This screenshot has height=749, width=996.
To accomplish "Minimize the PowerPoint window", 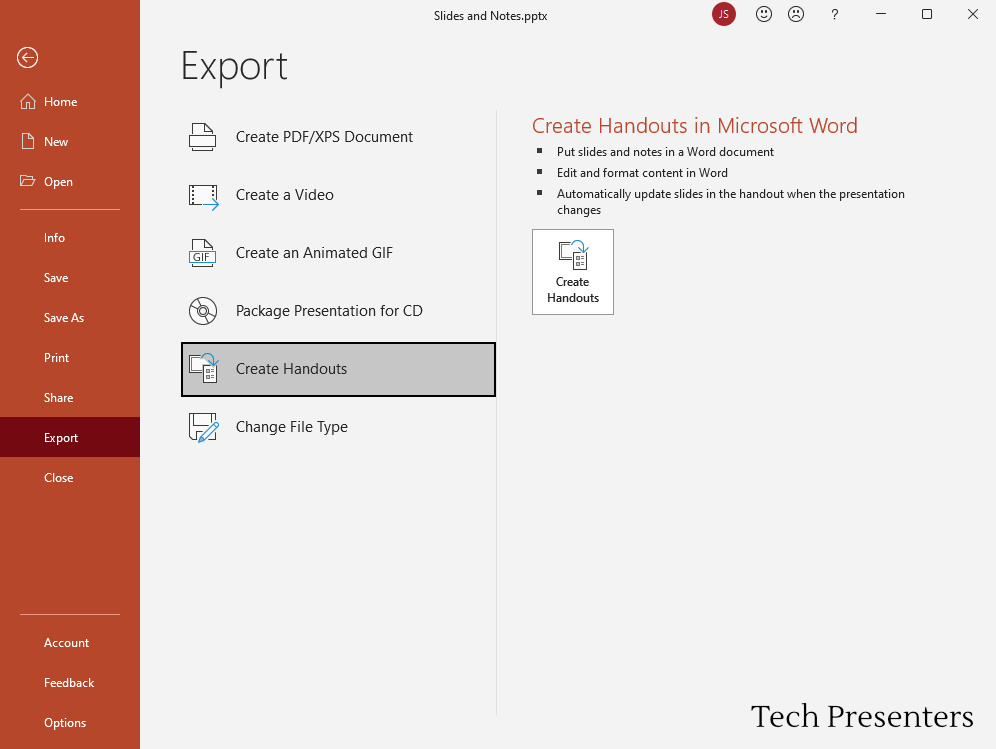I will click(x=881, y=14).
